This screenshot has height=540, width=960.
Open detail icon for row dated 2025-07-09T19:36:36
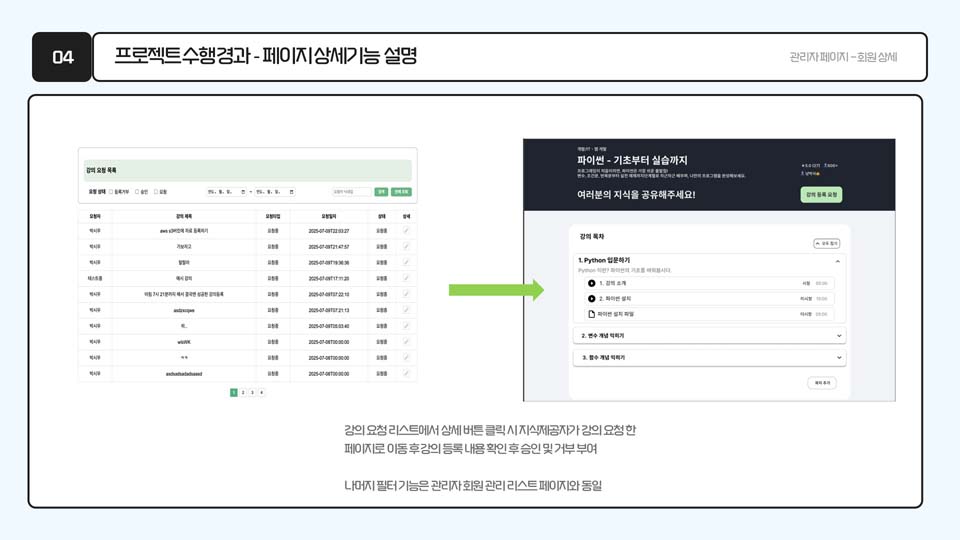[406, 262]
